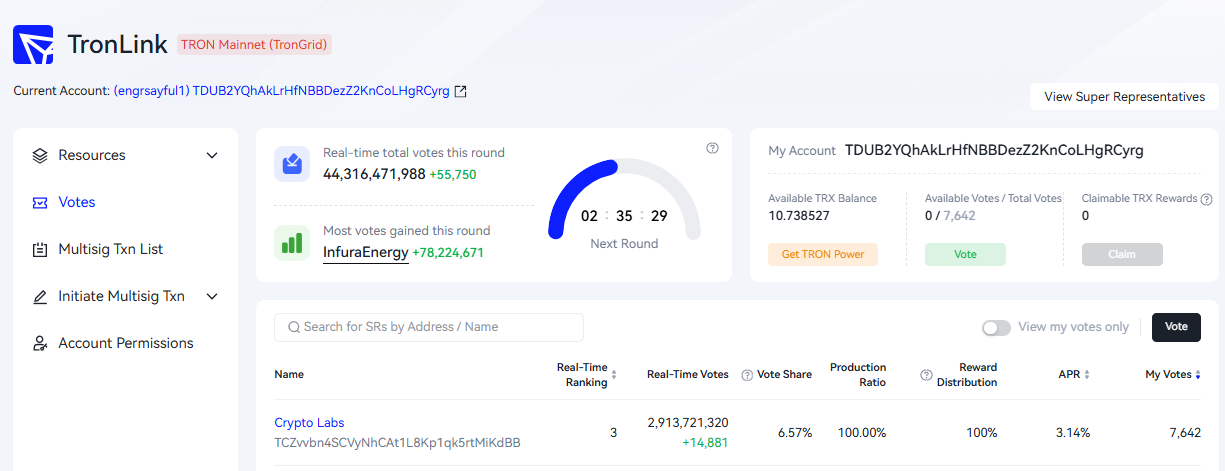This screenshot has height=471, width=1225.
Task: Sort by My Votes arrows
Action: click(x=1198, y=375)
